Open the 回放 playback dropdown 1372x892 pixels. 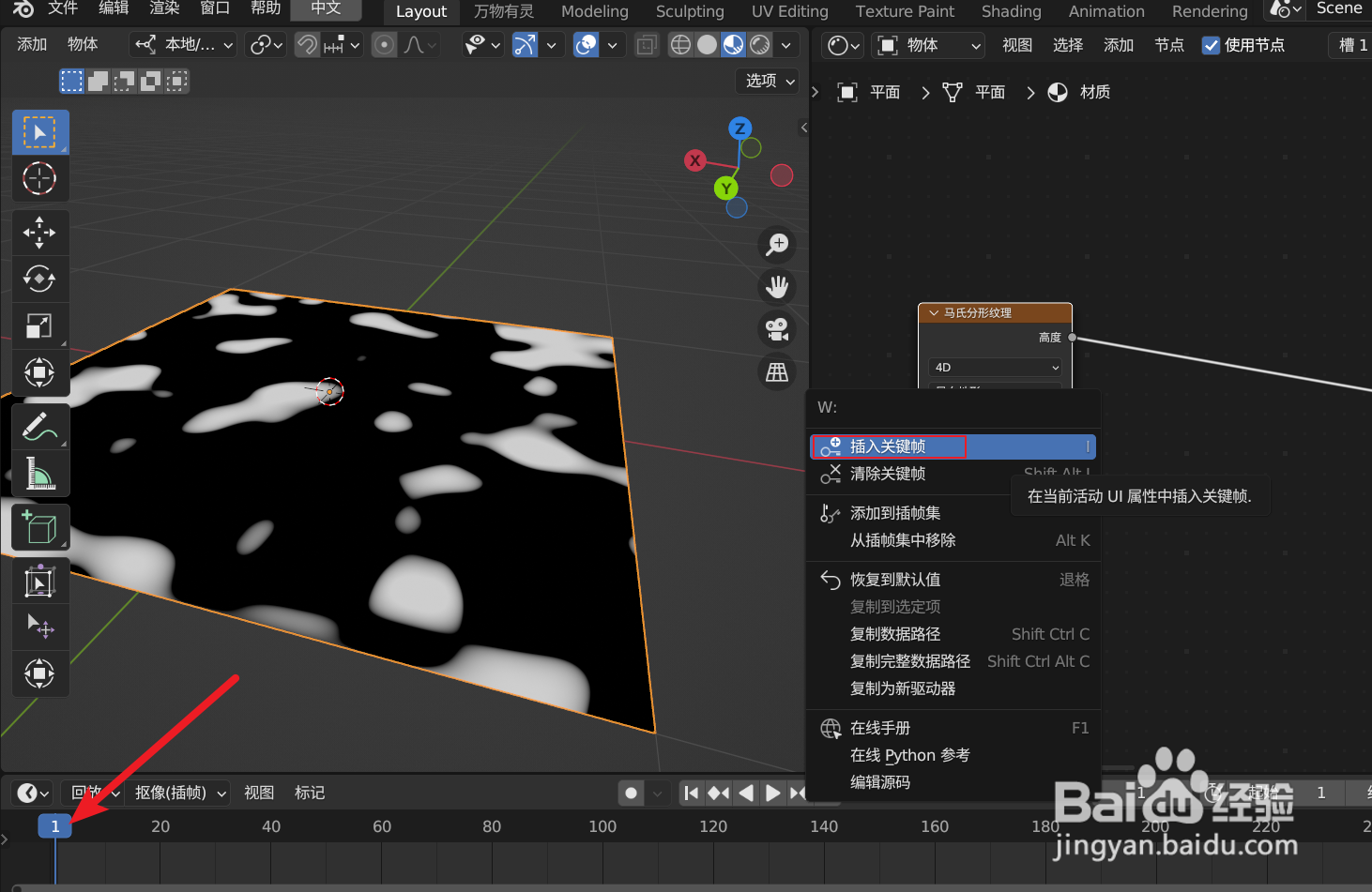(x=94, y=794)
